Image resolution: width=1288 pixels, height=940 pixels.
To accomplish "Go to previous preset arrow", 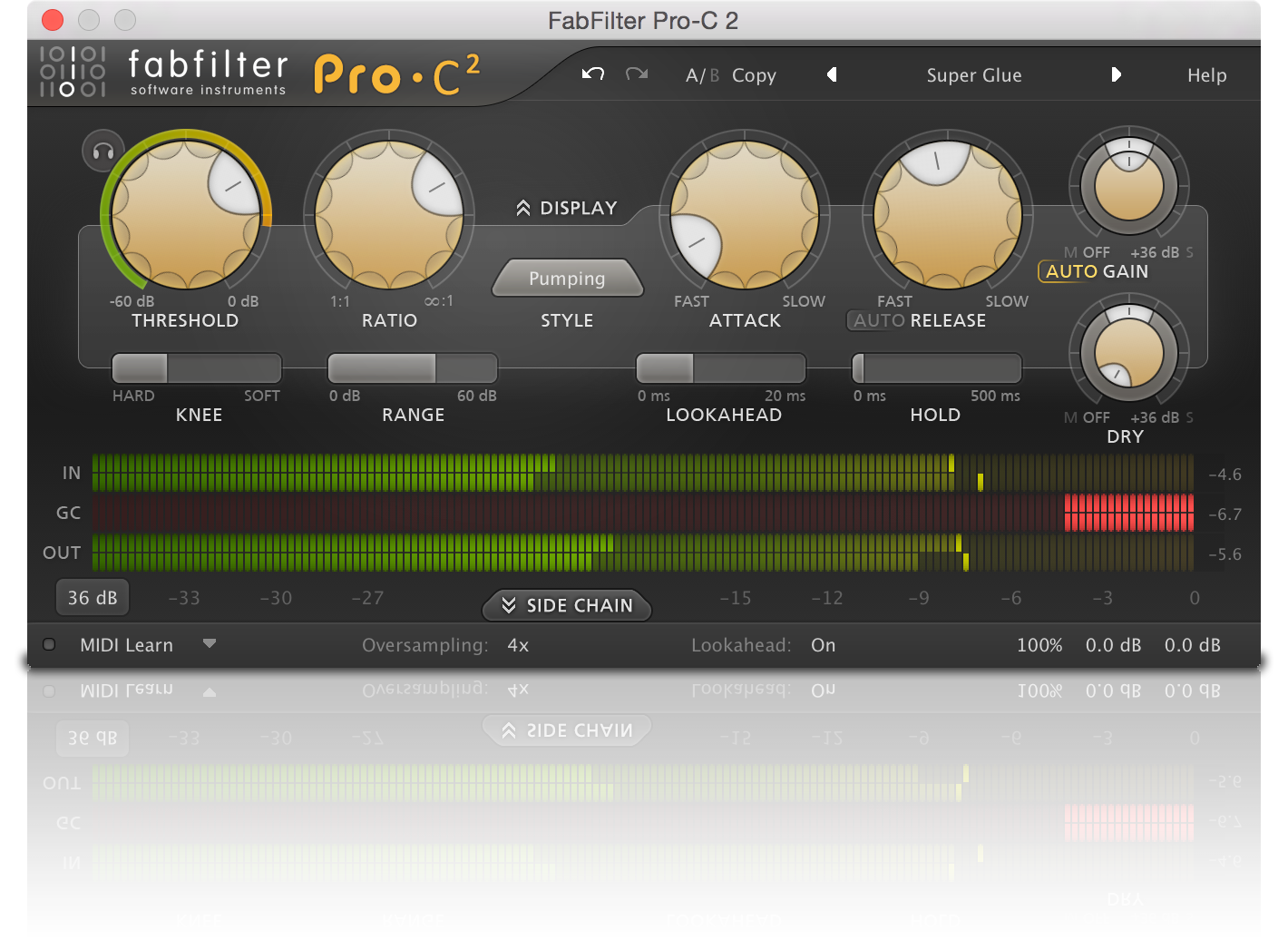I will click(832, 74).
